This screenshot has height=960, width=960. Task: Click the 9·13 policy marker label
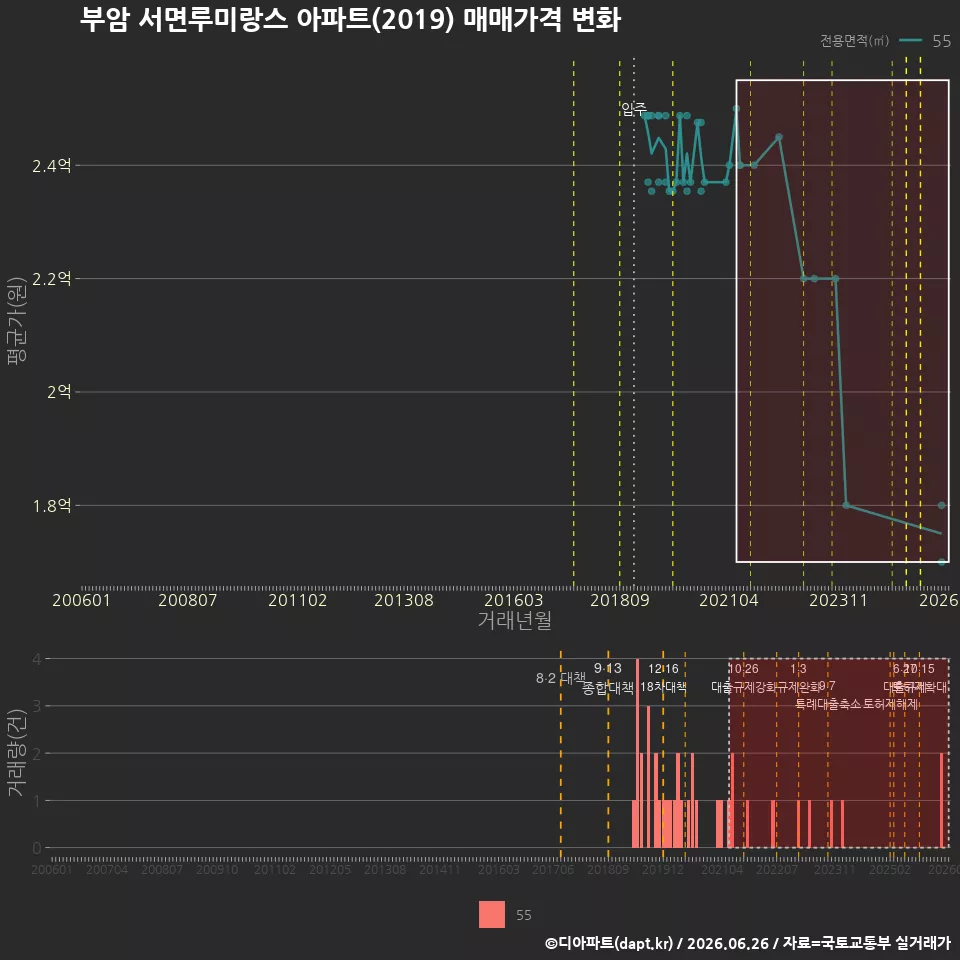(x=607, y=668)
